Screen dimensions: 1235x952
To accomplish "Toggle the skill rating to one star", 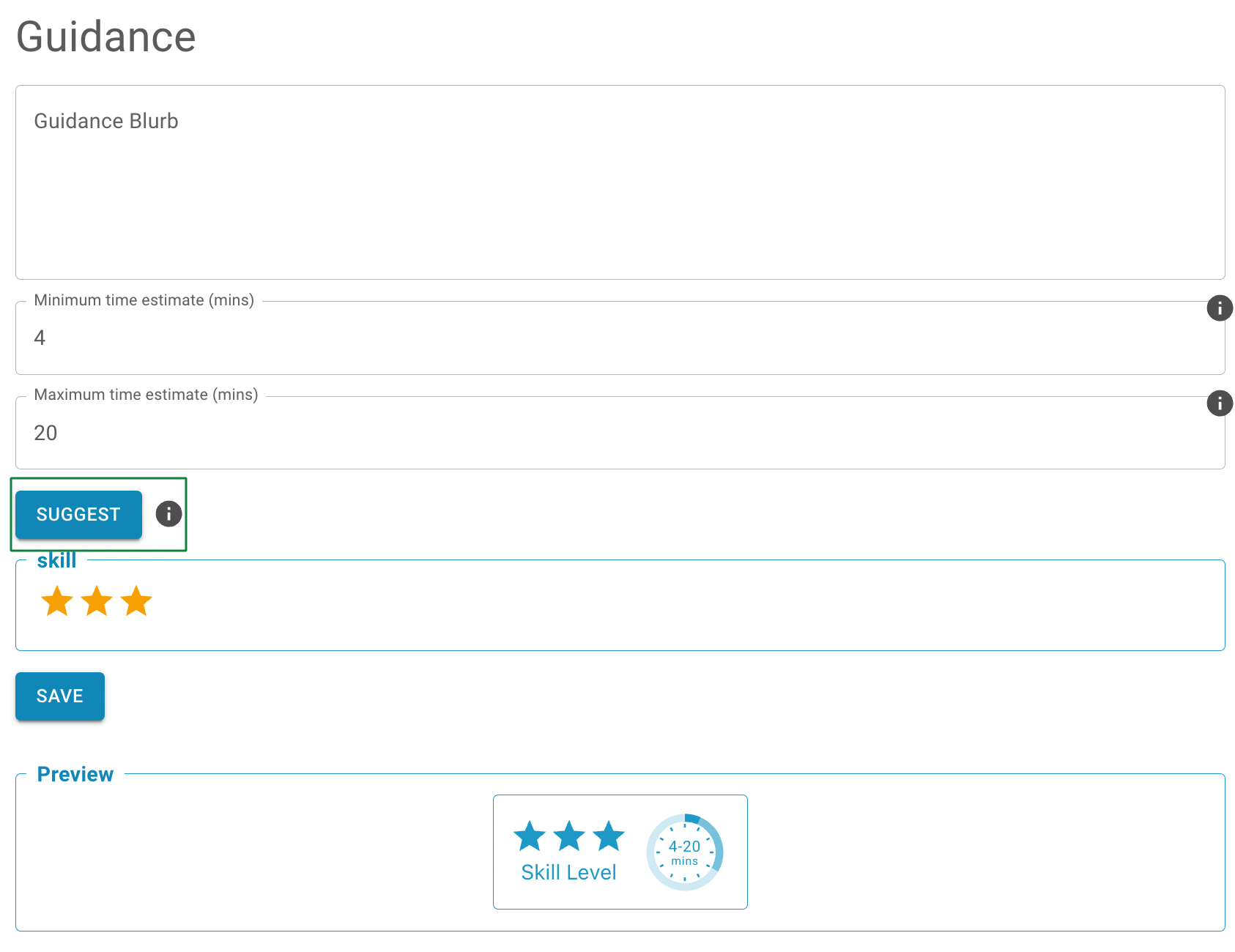I will pos(57,602).
